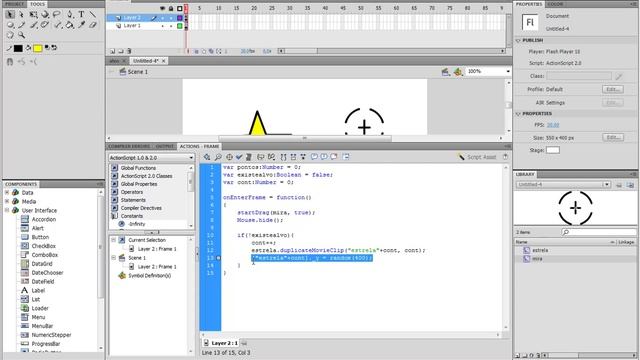
Task: Click the Profile Edit button
Action: (x=613, y=89)
